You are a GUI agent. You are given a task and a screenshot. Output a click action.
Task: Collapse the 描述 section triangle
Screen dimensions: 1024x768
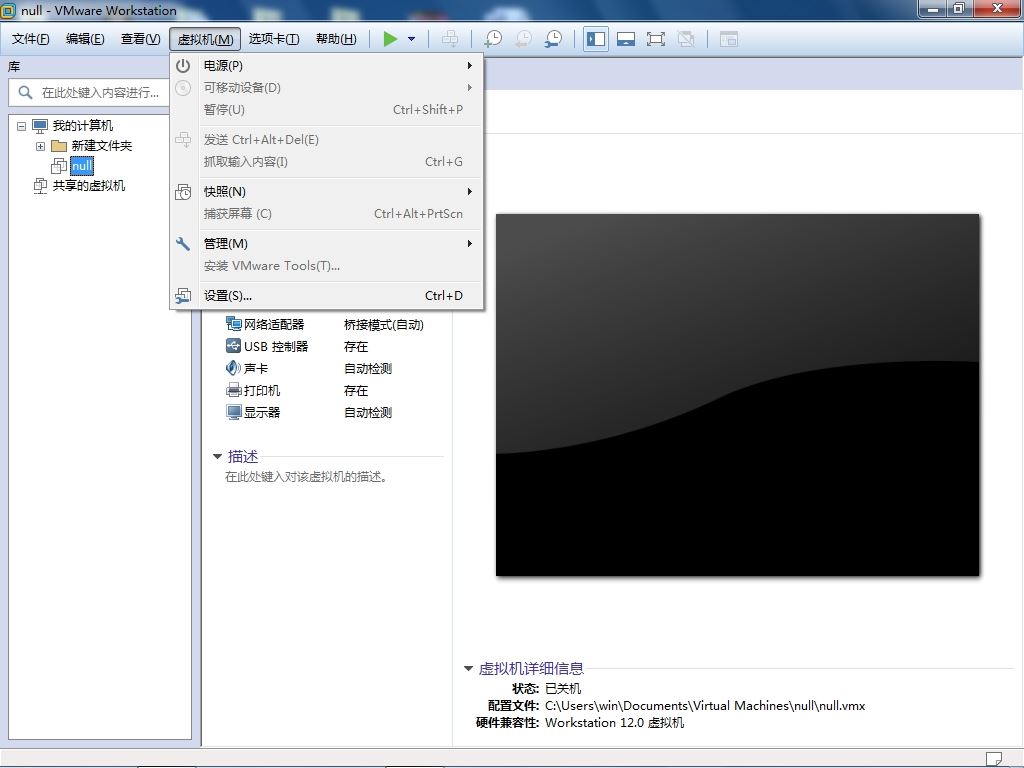point(217,456)
